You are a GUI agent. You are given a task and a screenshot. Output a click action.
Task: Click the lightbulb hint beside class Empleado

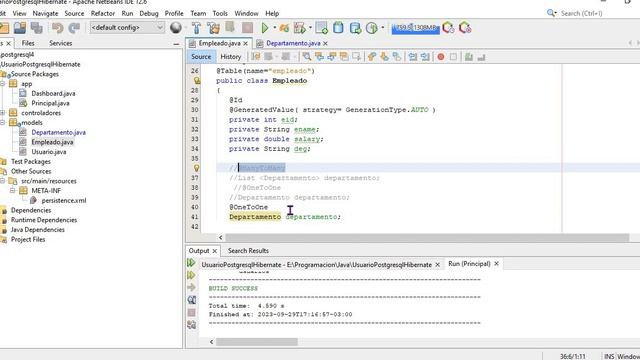point(197,80)
